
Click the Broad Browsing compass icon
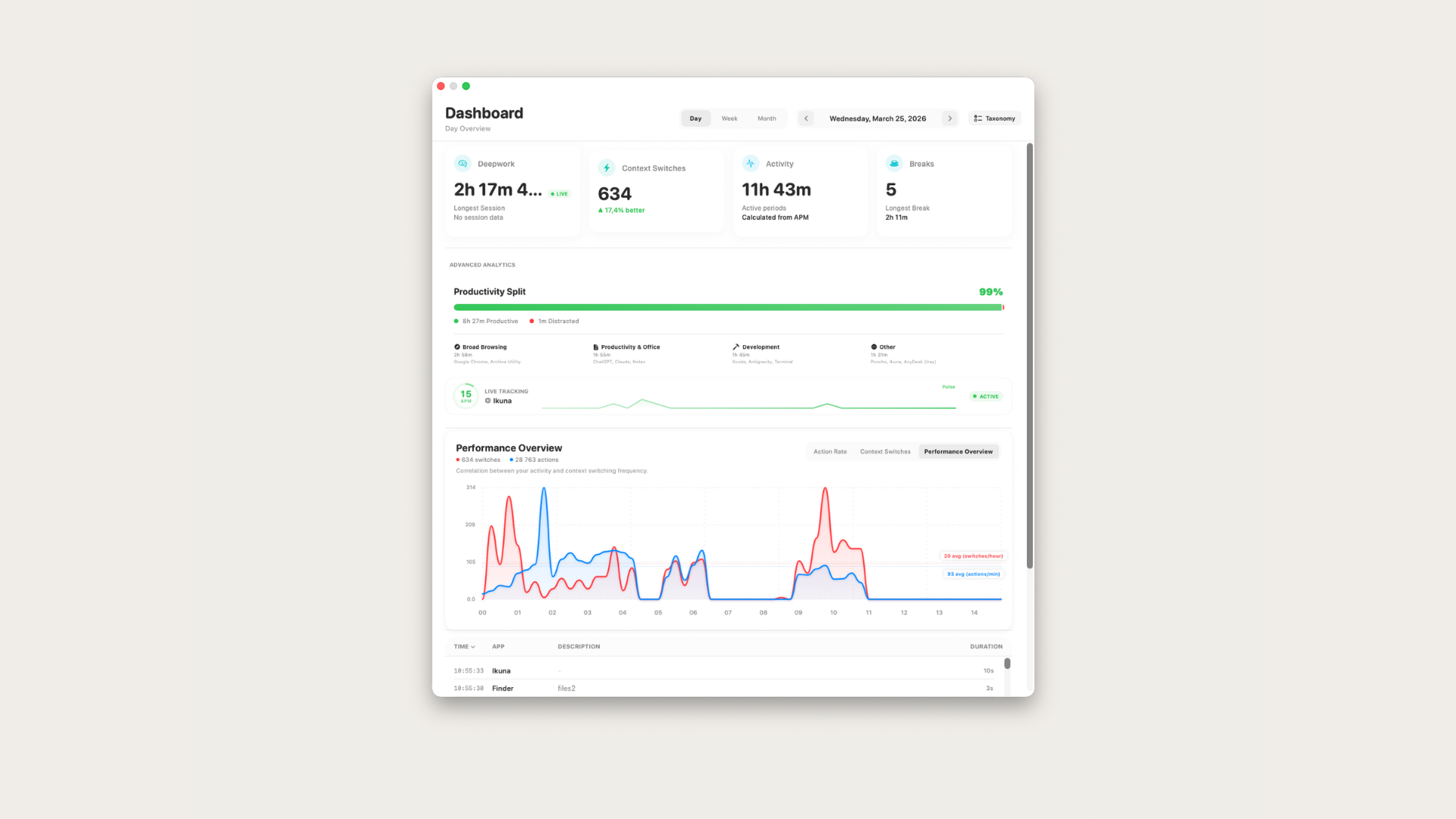point(457,347)
